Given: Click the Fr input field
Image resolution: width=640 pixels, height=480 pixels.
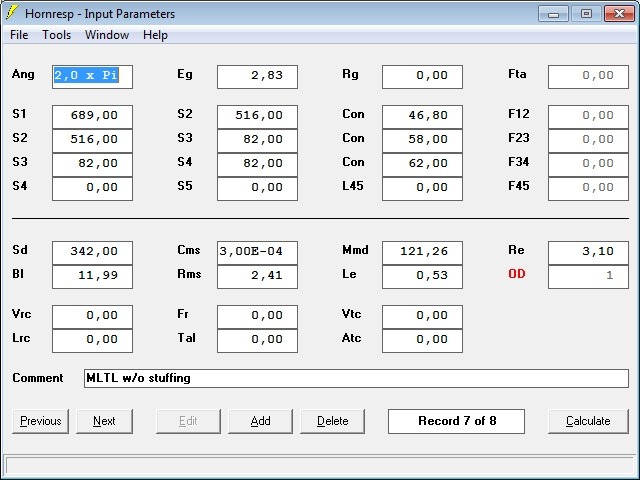Looking at the screenshot, I should 258,317.
